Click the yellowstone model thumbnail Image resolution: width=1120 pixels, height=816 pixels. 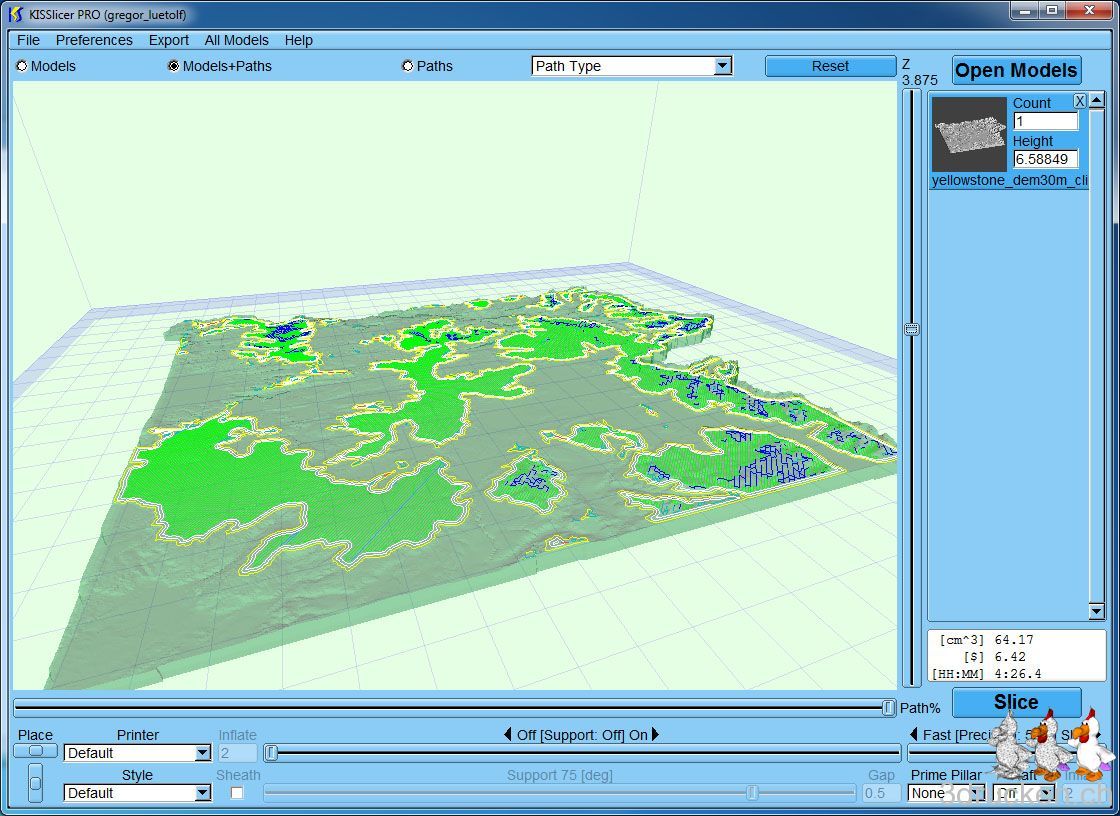tap(969, 134)
